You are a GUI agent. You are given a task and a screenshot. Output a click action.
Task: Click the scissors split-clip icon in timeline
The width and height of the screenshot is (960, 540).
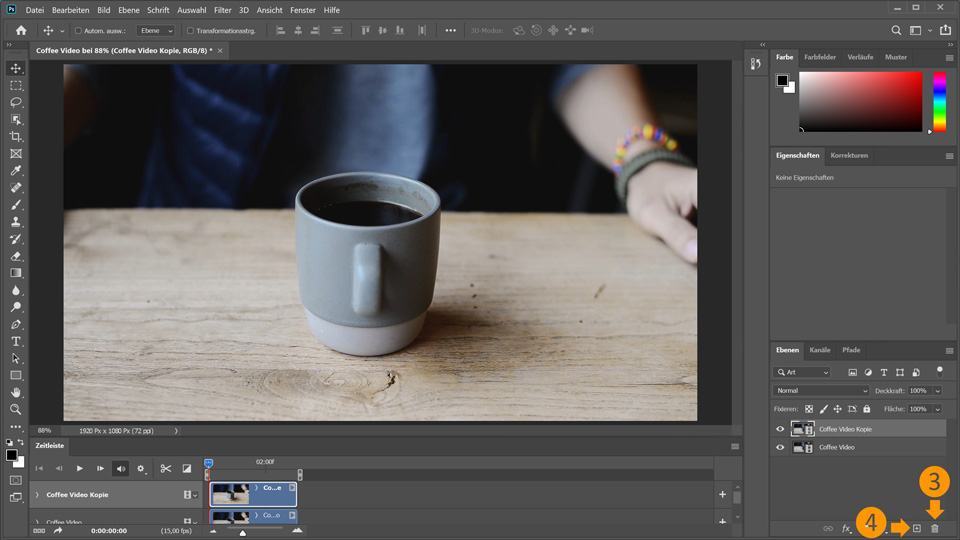[166, 468]
